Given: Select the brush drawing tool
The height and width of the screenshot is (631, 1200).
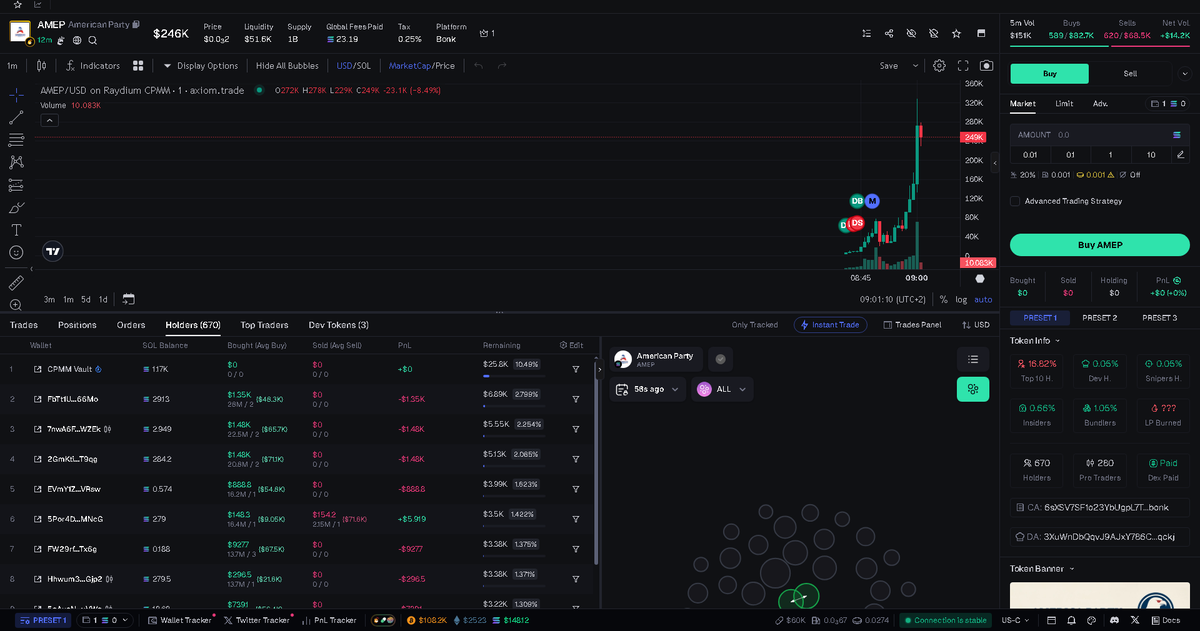Looking at the screenshot, I should tap(16, 208).
